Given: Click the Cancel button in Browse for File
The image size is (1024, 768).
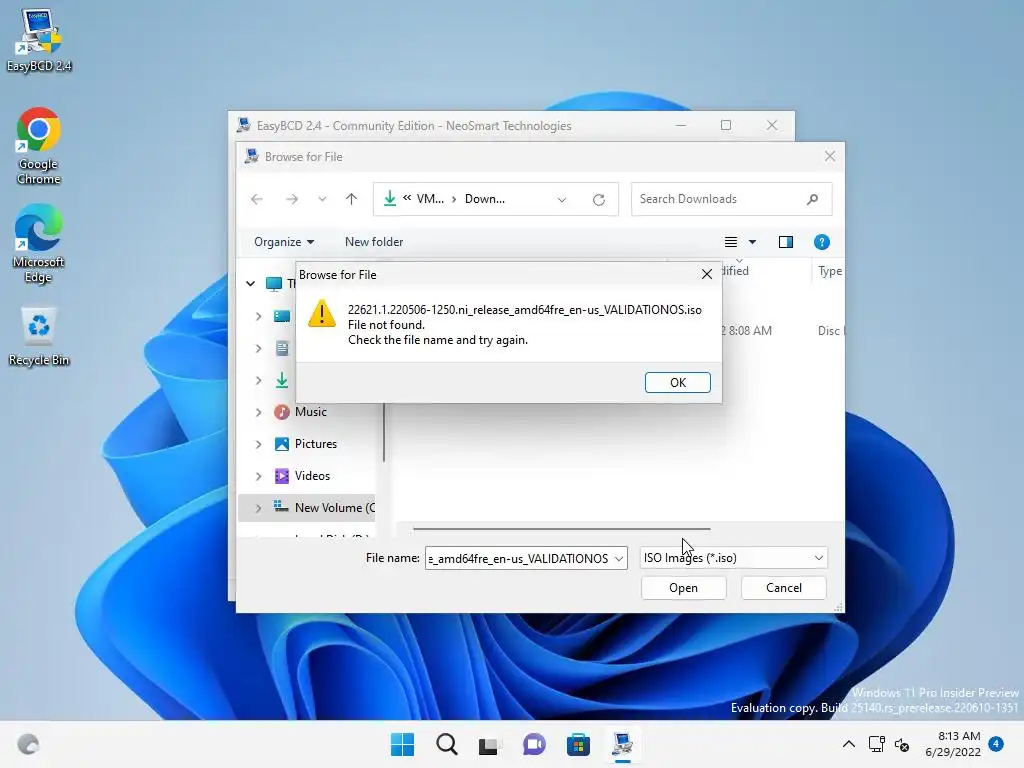Looking at the screenshot, I should (x=784, y=588).
